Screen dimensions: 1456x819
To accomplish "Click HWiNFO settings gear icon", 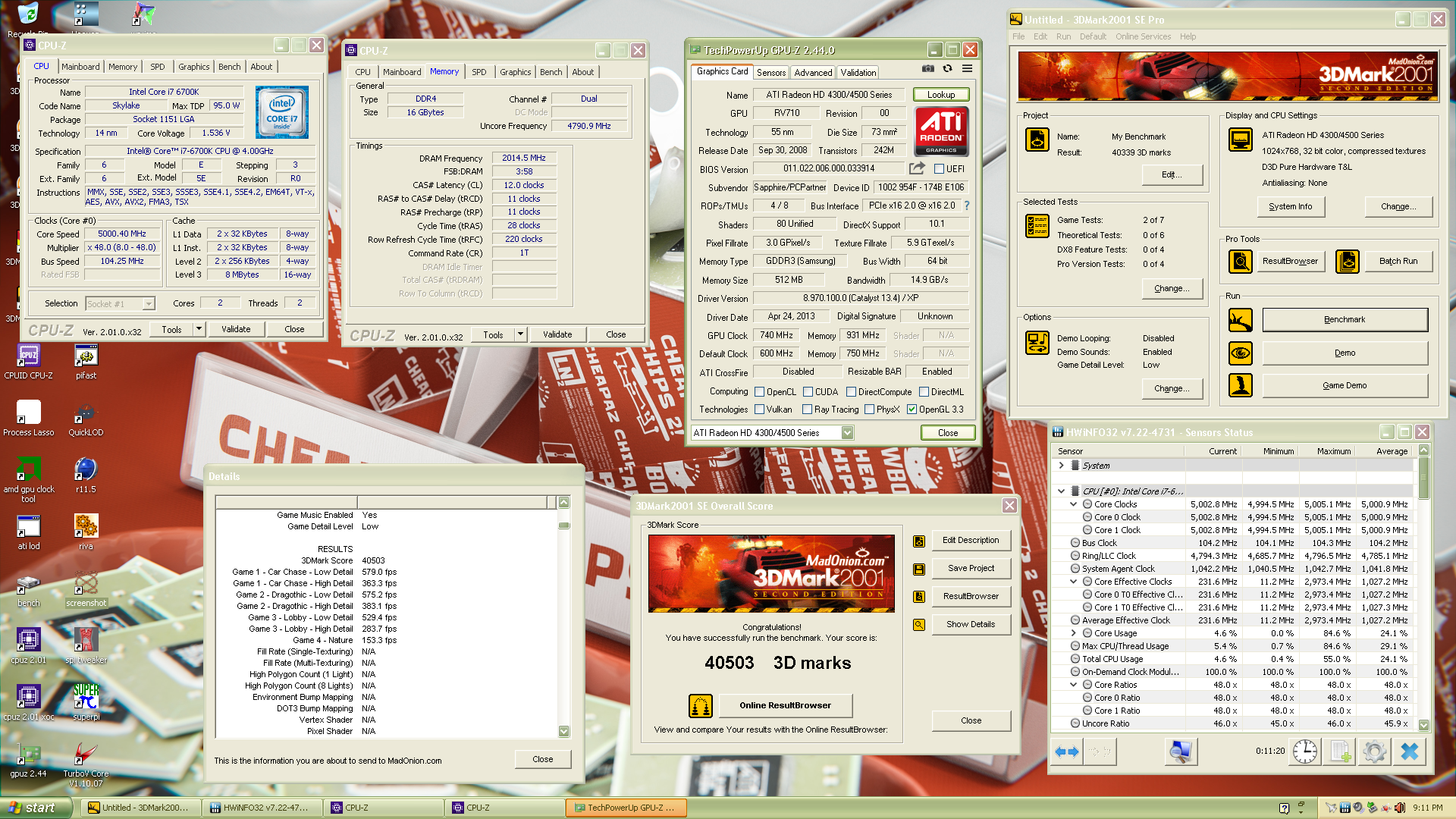I will (x=1374, y=752).
